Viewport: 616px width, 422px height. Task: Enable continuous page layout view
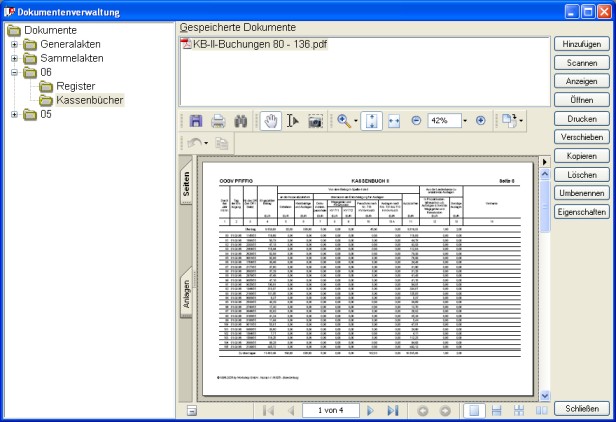[496, 411]
